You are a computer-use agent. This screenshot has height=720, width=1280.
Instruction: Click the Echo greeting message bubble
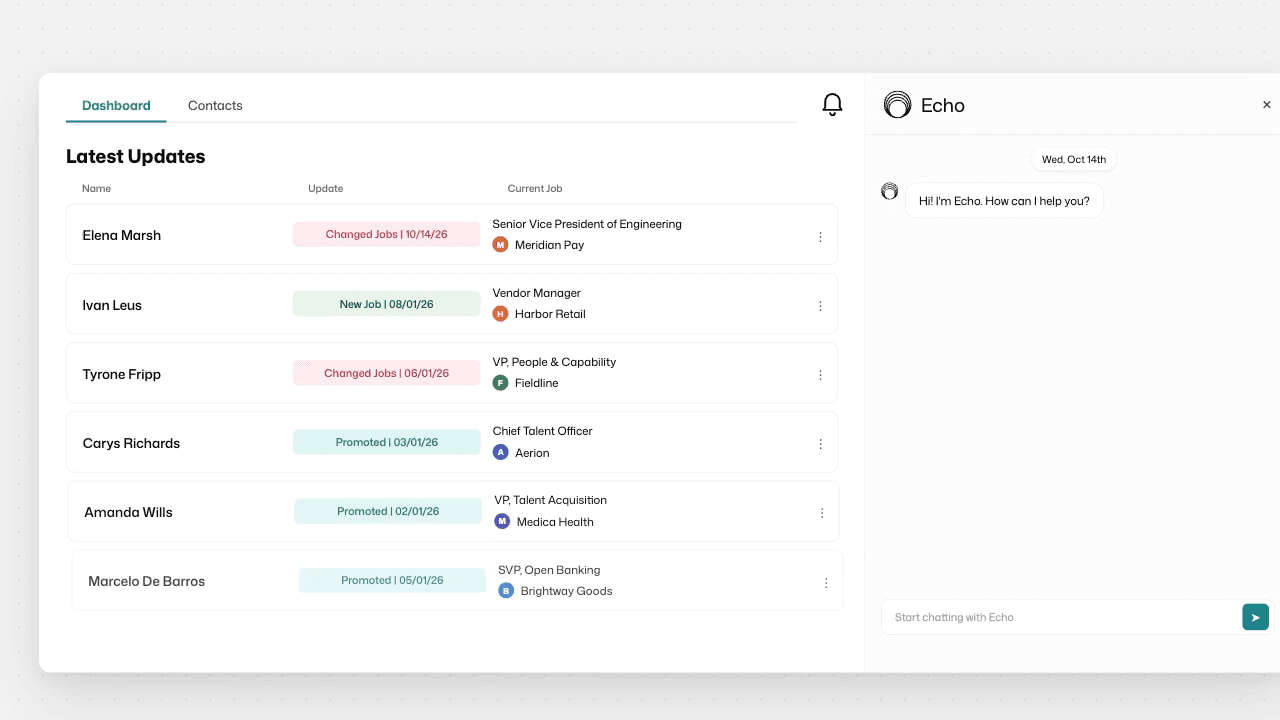click(1004, 201)
